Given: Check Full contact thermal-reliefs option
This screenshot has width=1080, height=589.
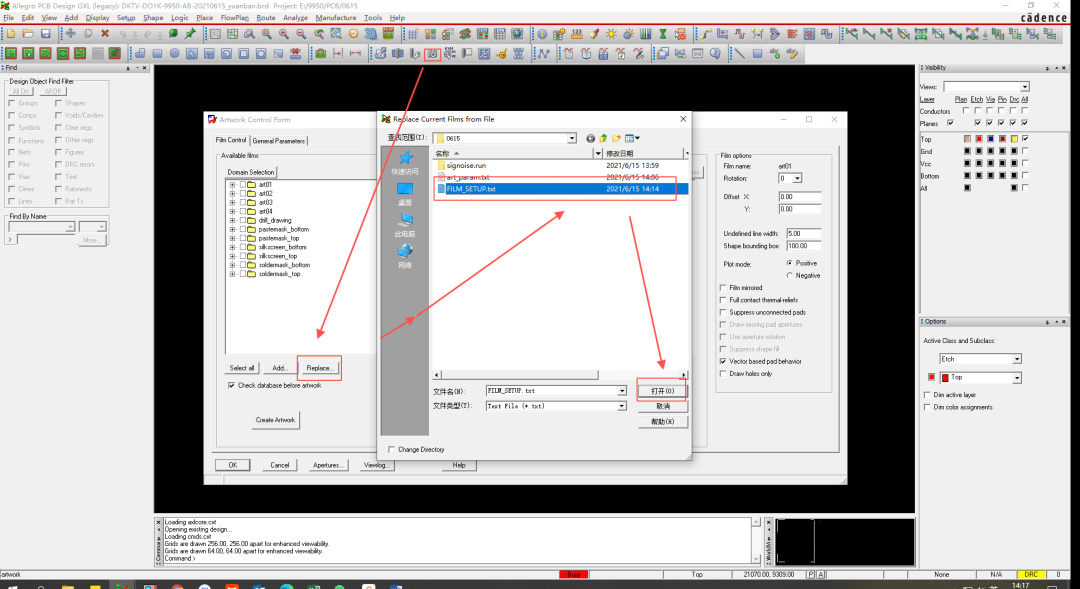Looking at the screenshot, I should [723, 300].
